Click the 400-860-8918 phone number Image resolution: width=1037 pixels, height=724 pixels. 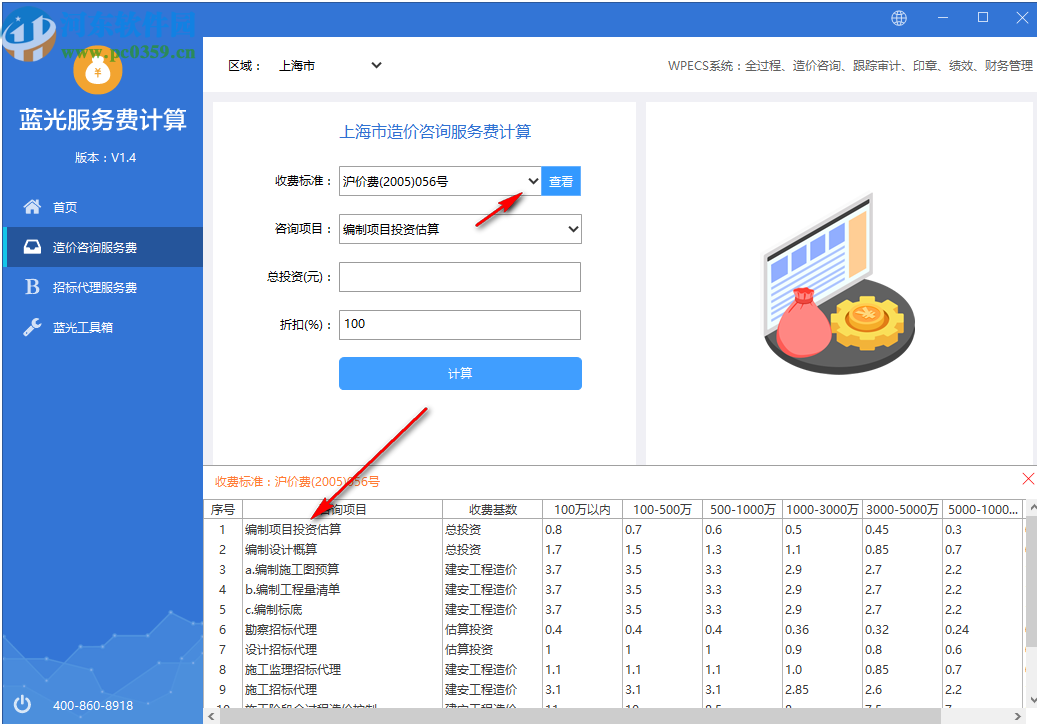click(x=93, y=705)
